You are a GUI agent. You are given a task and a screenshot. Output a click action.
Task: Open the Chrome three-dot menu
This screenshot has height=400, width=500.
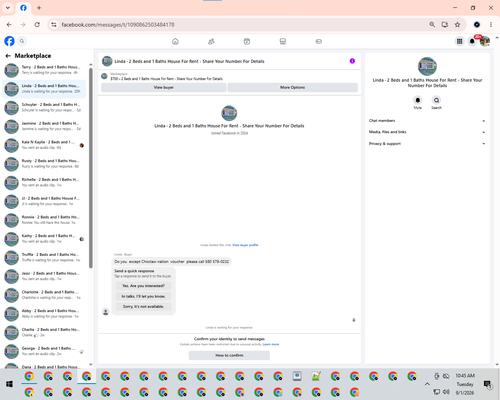[x=491, y=25]
